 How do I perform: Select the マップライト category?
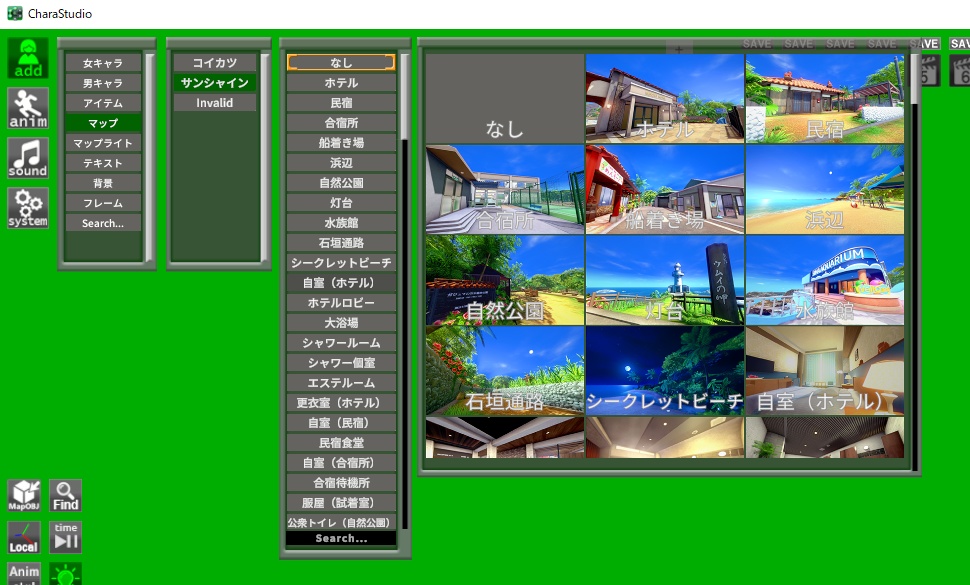102,142
